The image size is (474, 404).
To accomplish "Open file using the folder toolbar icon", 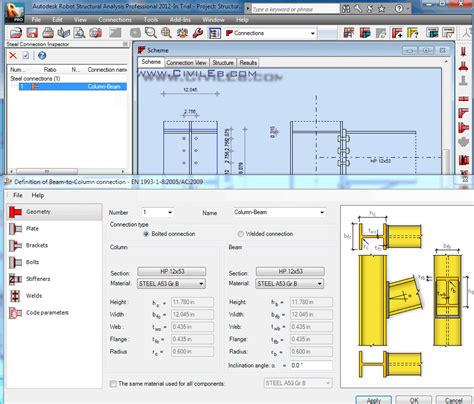I will coord(16,33).
